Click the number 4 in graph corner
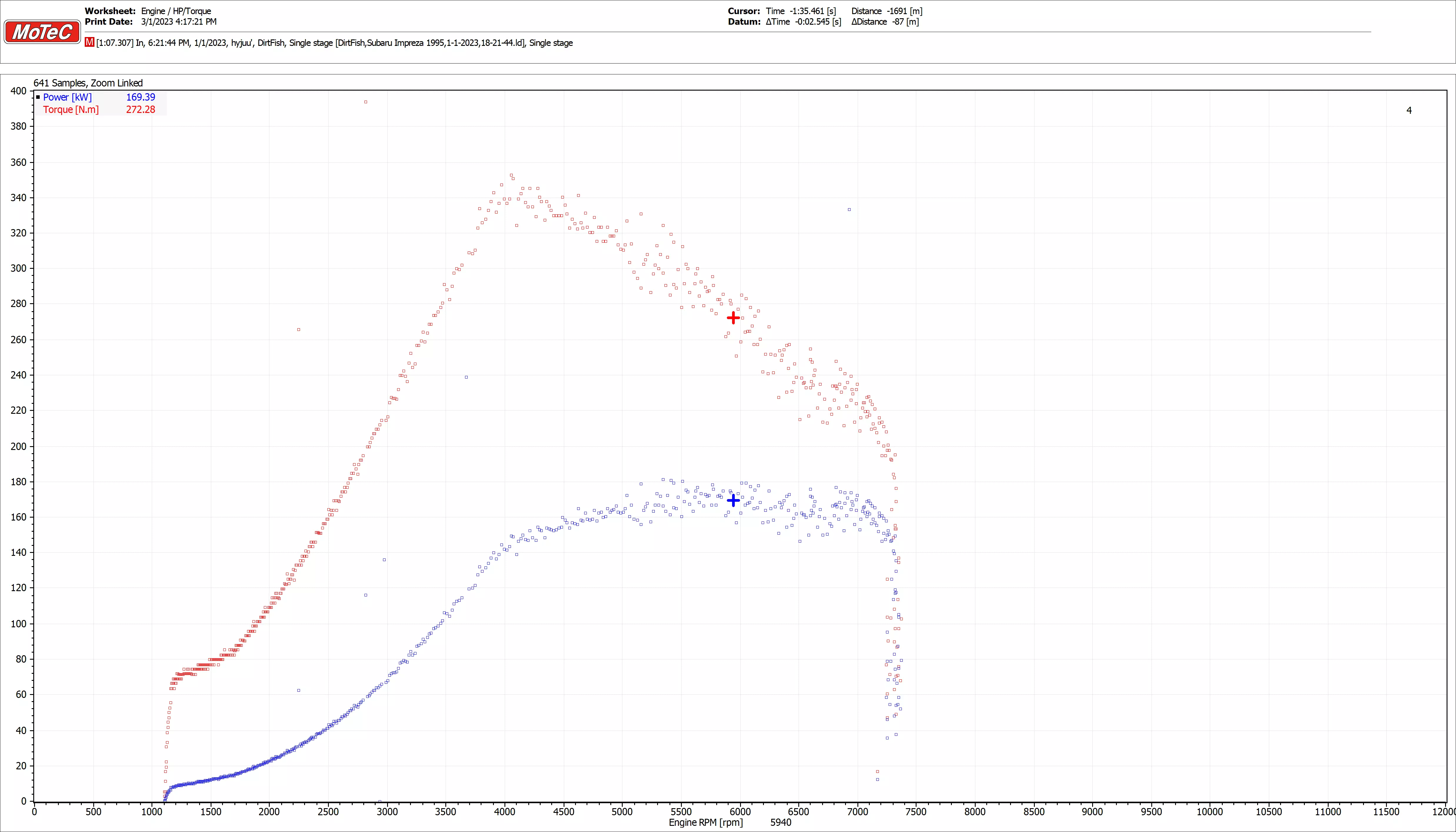1456x832 pixels. point(1409,110)
